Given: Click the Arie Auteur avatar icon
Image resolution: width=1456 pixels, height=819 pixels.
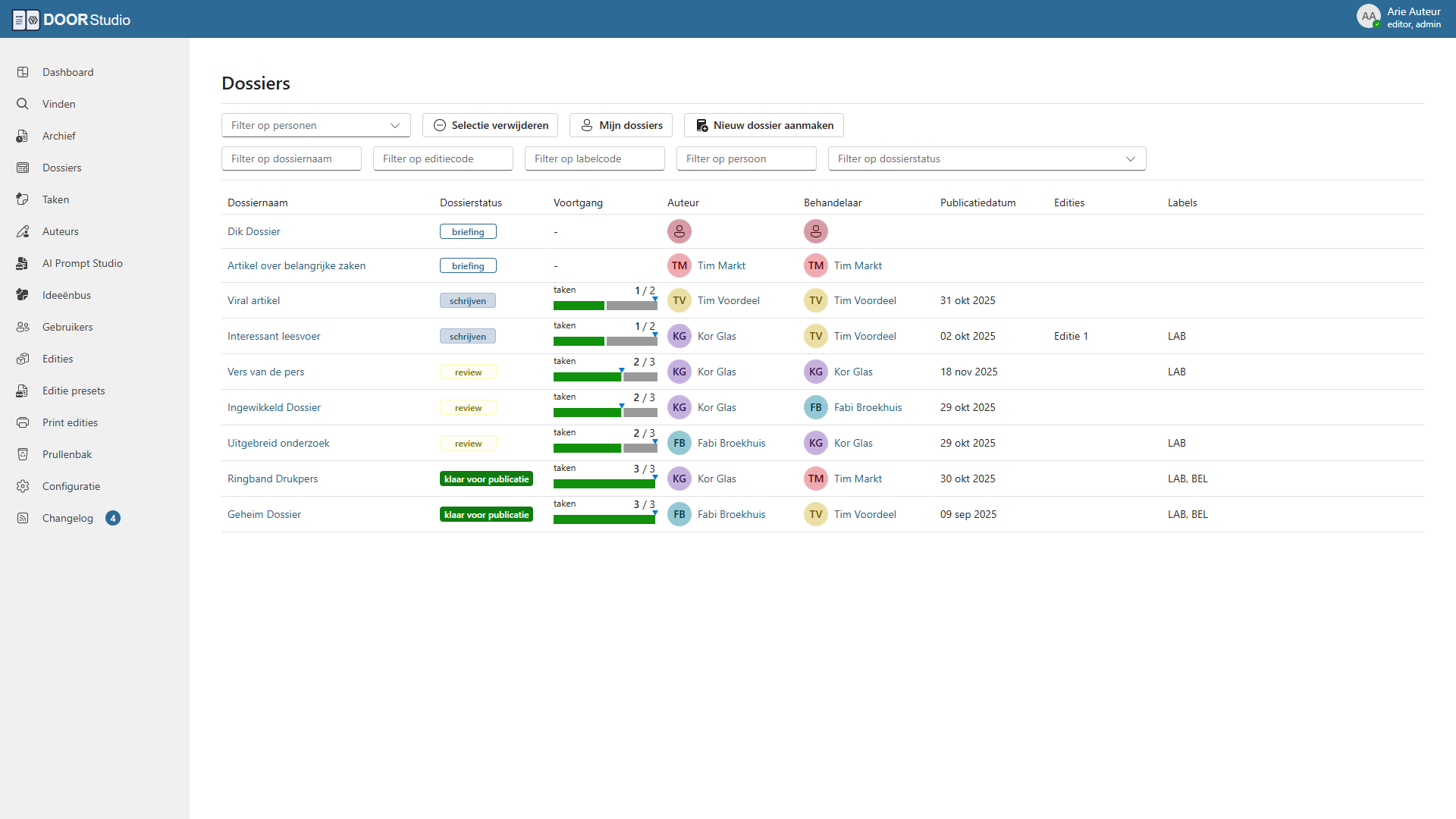Looking at the screenshot, I should [x=1368, y=17].
